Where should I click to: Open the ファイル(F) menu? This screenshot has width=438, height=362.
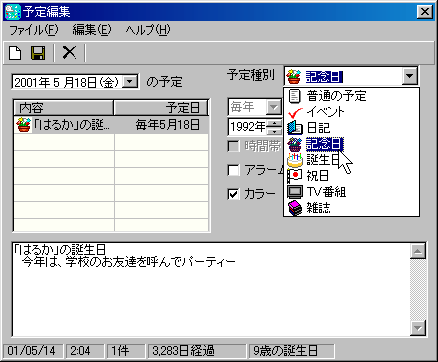point(33,30)
